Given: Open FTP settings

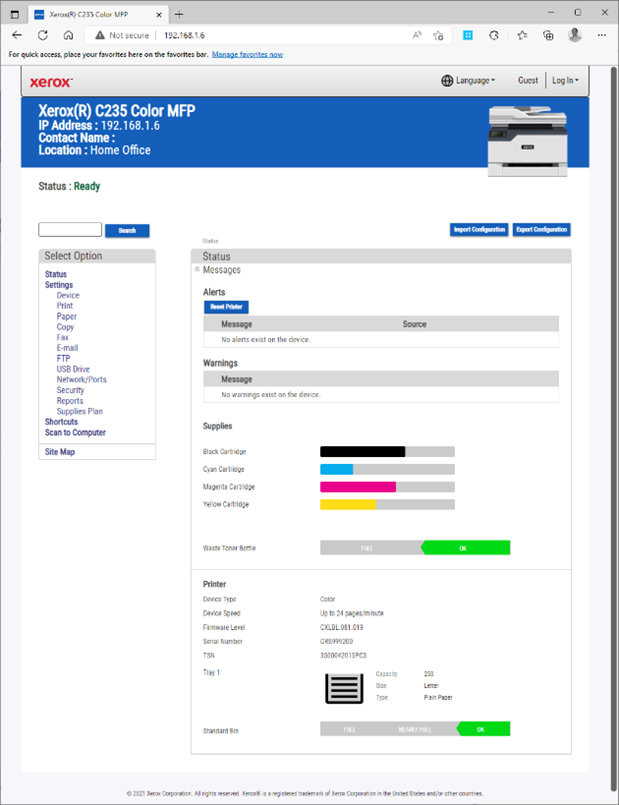Looking at the screenshot, I should pyautogui.click(x=64, y=358).
